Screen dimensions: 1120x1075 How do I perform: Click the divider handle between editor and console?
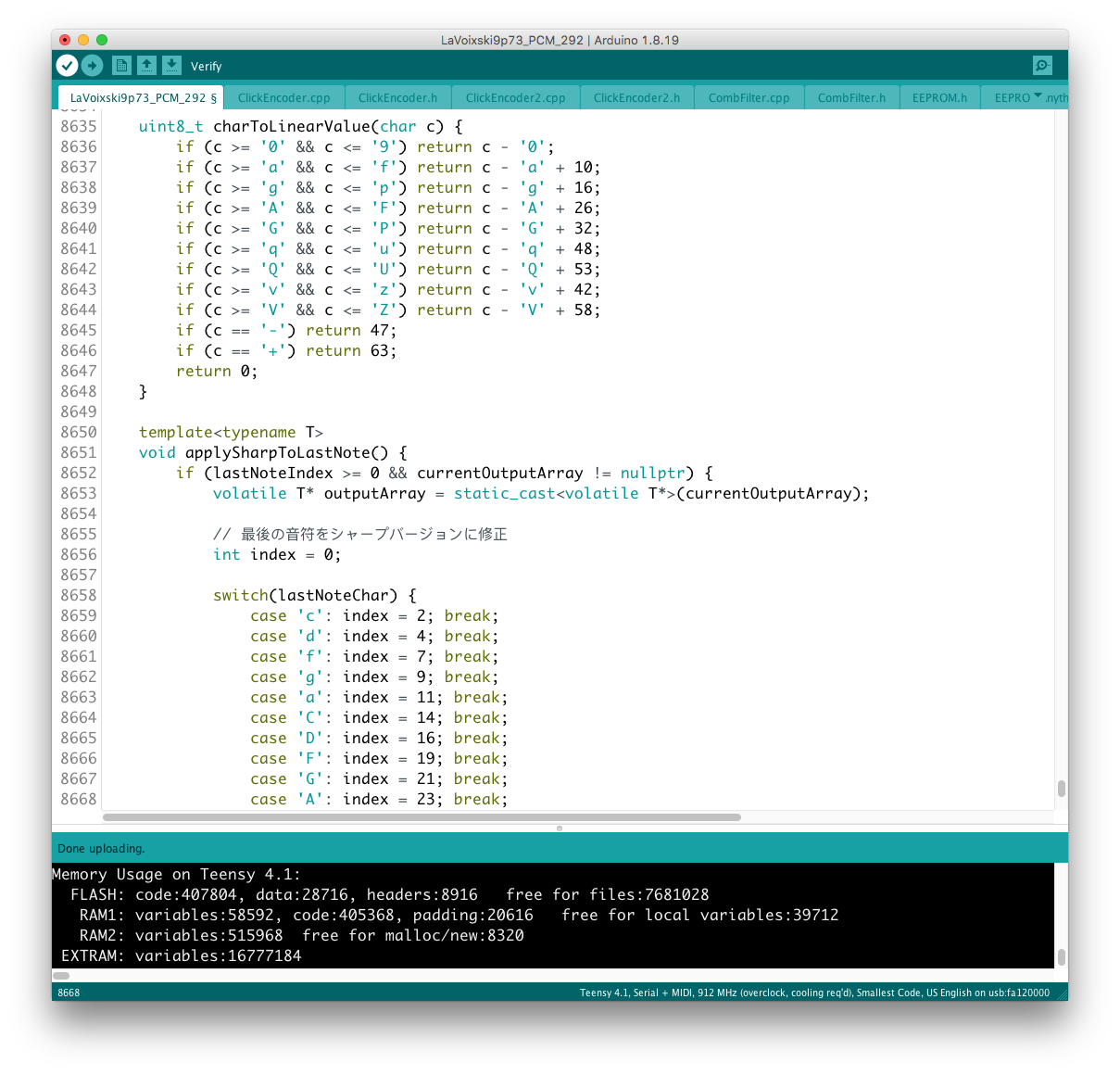pyautogui.click(x=560, y=828)
